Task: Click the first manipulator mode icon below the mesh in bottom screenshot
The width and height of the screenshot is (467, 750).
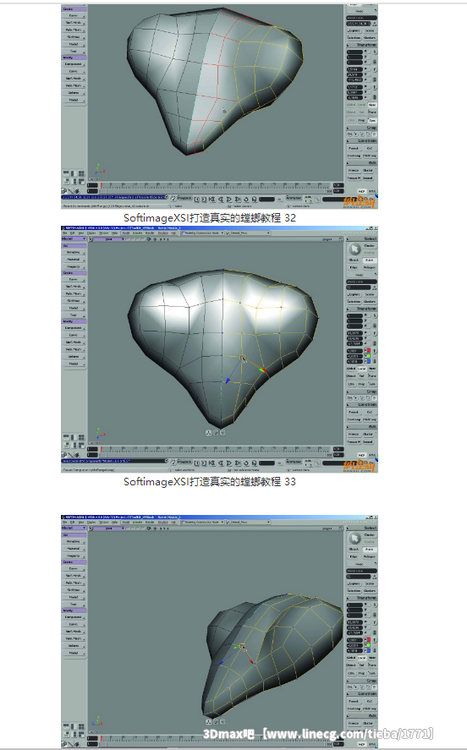Action: tap(209, 721)
